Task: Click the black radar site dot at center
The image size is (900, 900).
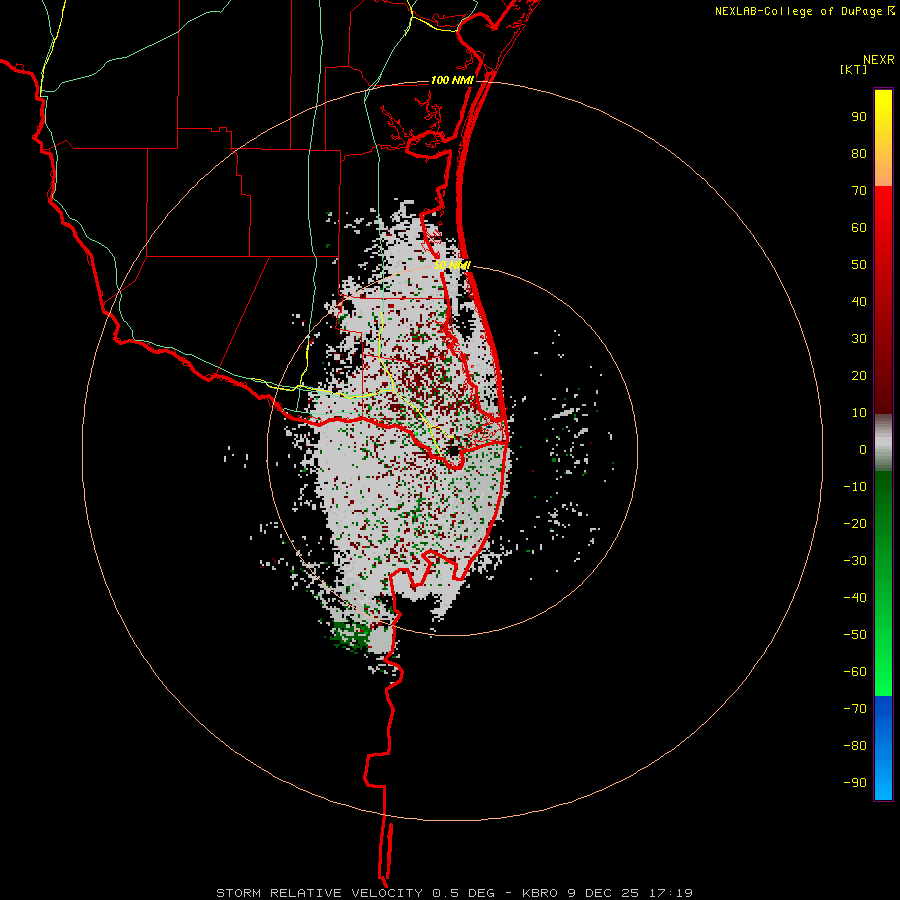Action: tap(453, 451)
